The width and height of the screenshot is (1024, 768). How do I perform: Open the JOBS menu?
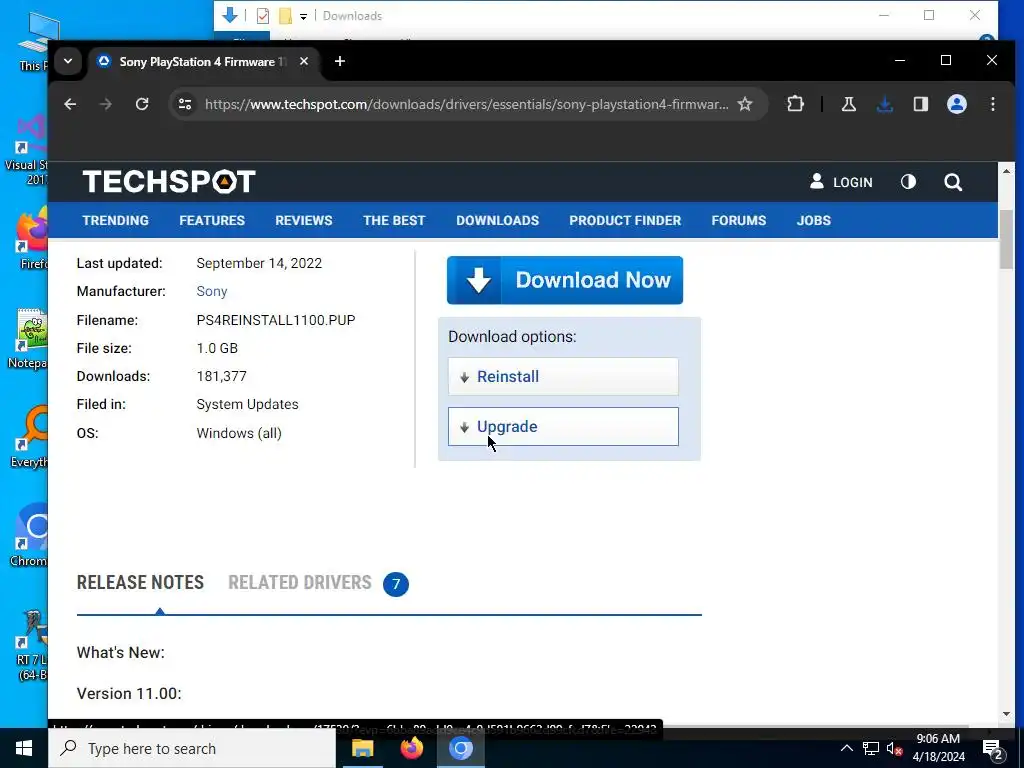coord(814,221)
